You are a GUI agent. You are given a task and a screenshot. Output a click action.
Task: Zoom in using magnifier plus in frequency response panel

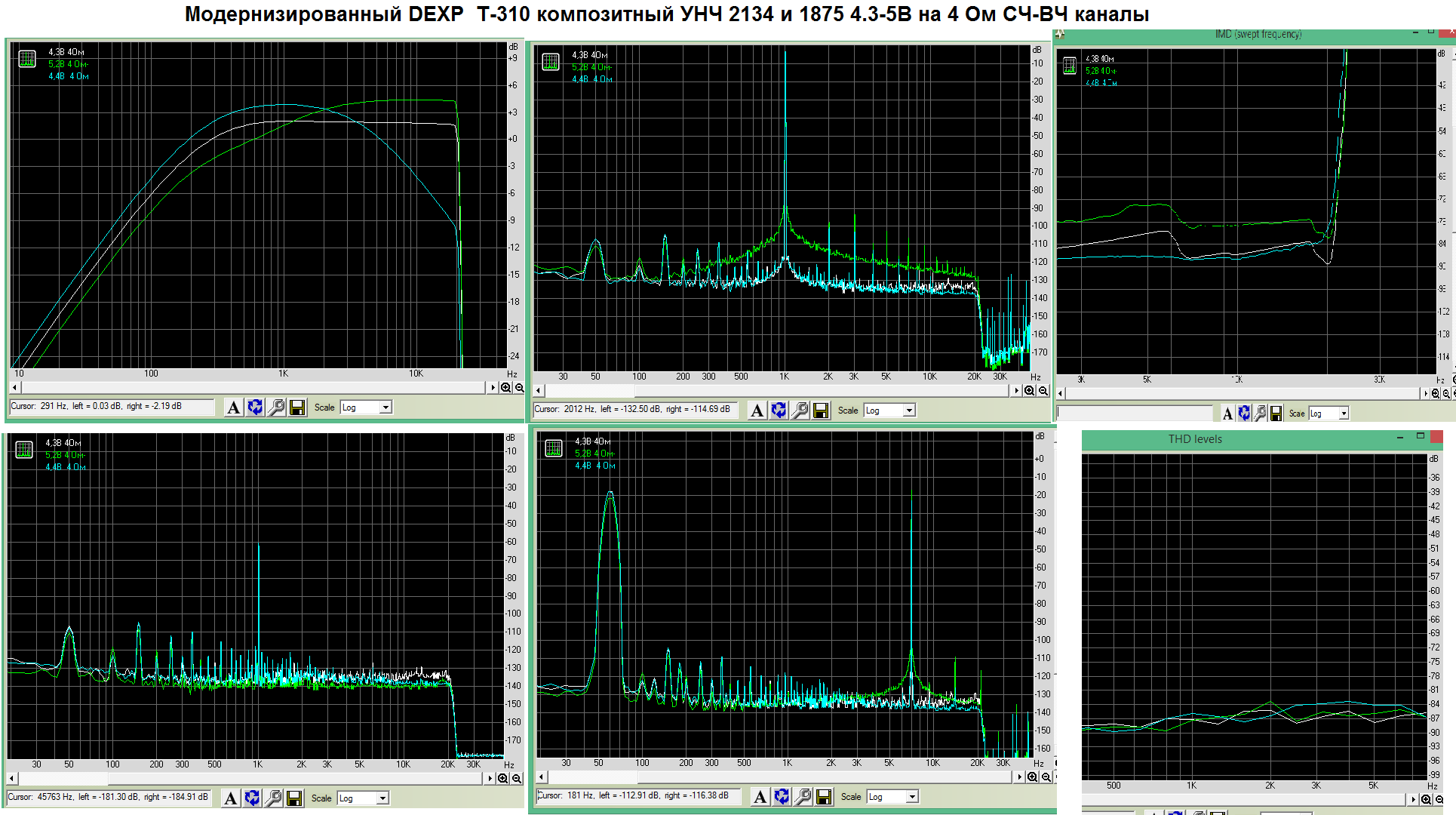(x=506, y=388)
